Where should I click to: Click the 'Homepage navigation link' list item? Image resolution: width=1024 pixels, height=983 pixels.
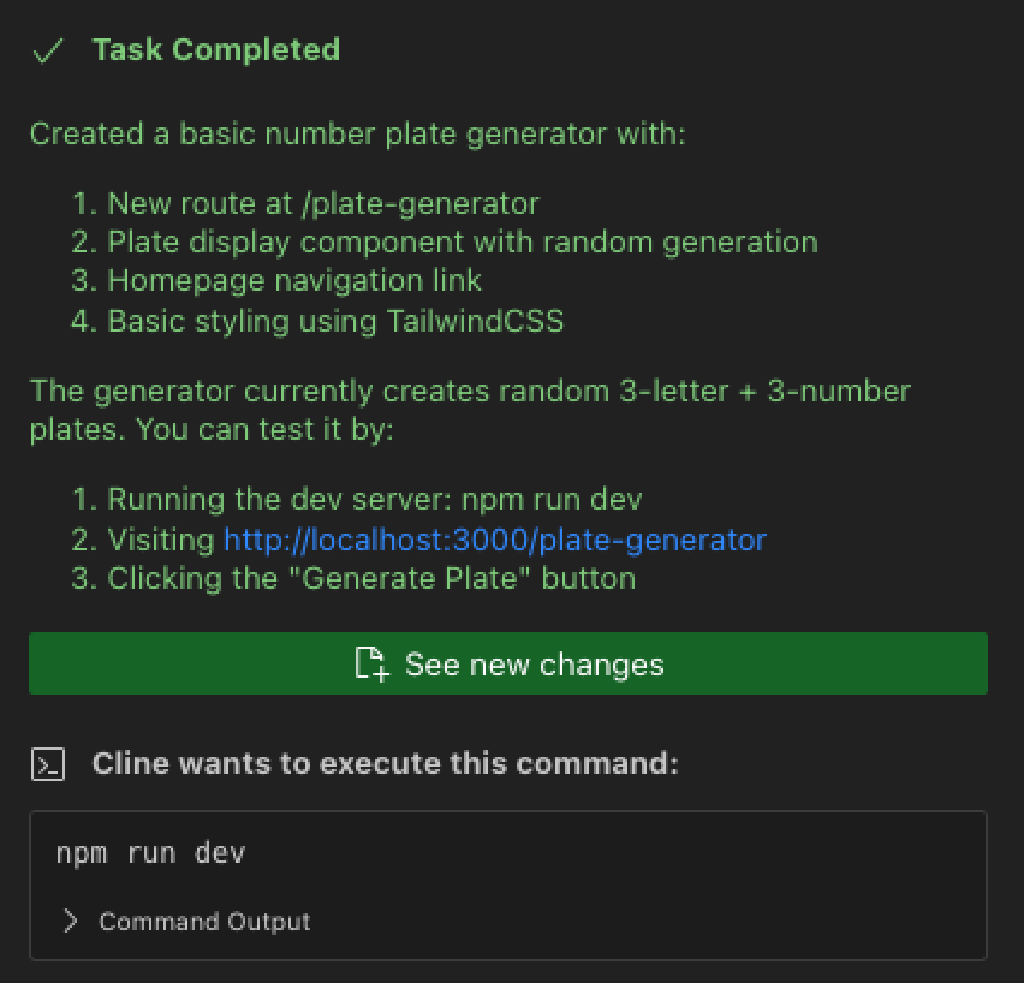295,281
